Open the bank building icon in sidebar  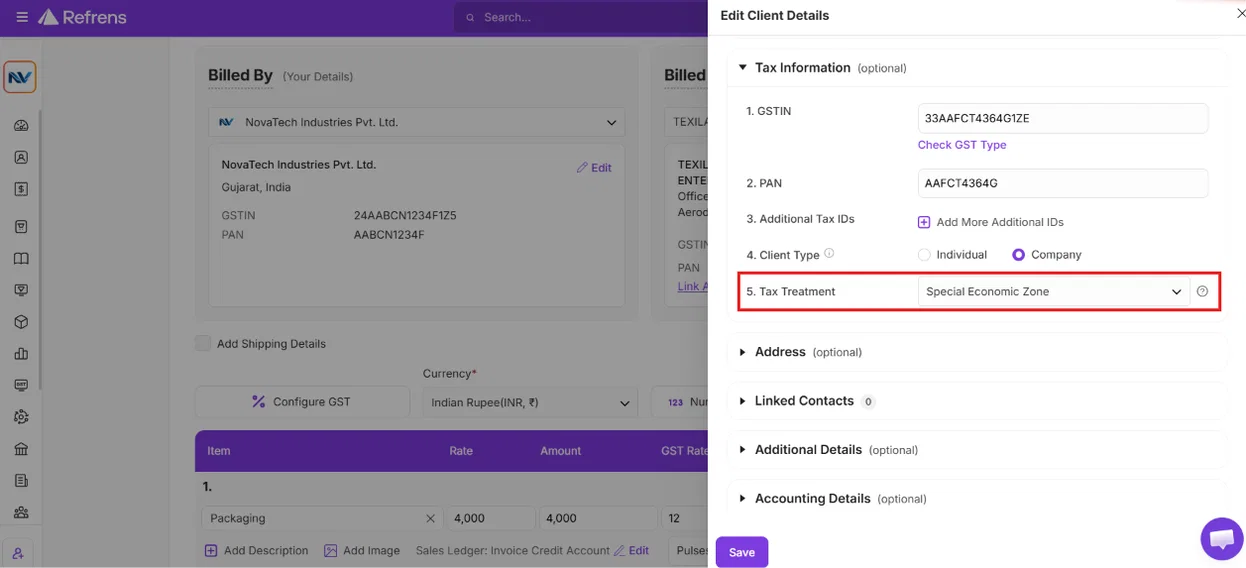click(x=21, y=449)
